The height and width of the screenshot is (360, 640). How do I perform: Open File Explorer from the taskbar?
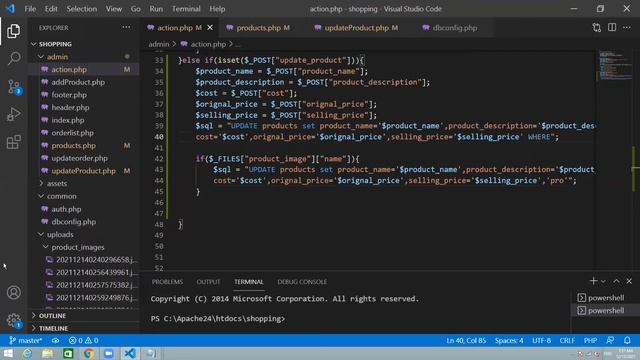(x=48, y=353)
